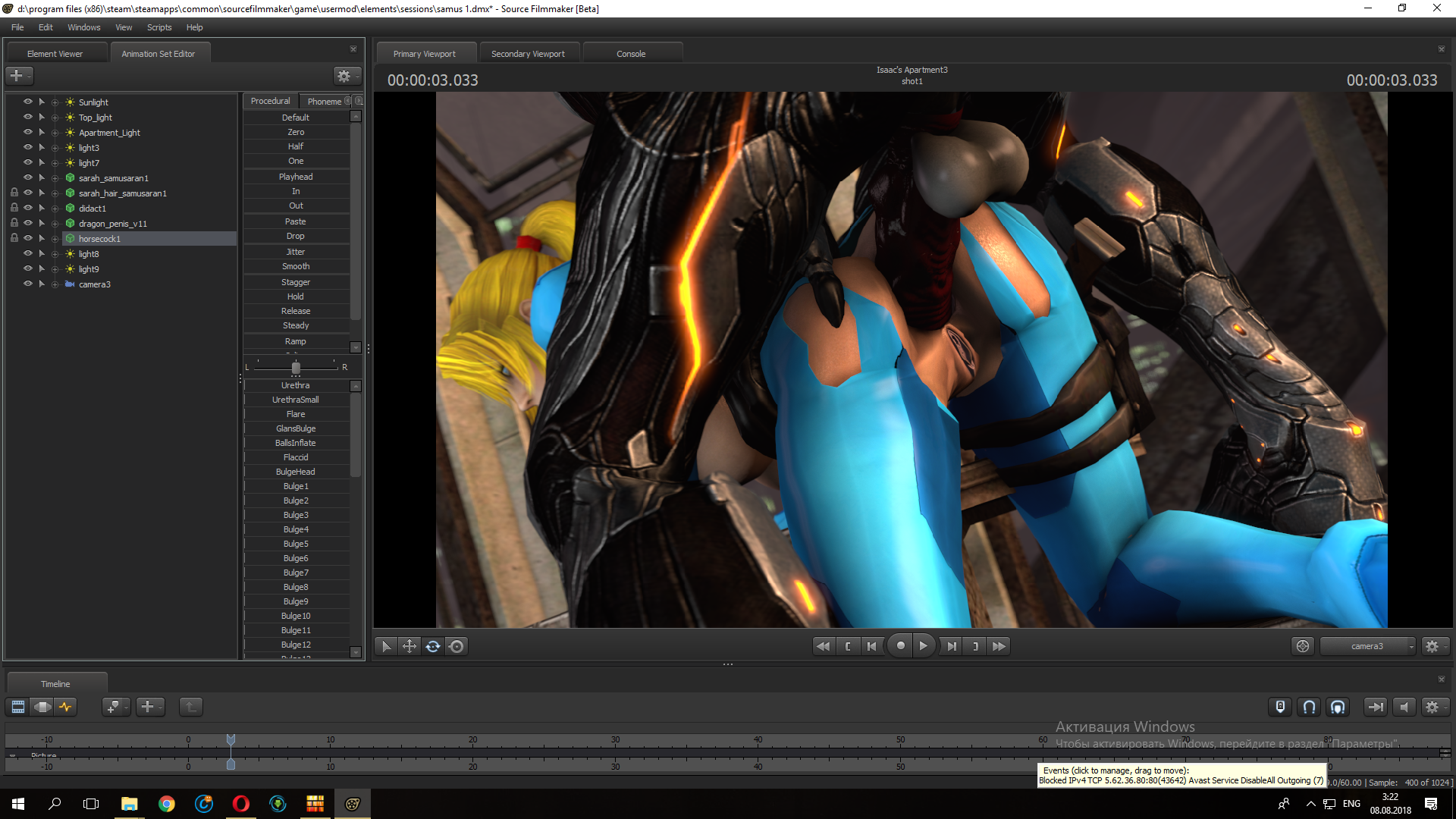The width and height of the screenshot is (1456, 819).
Task: Open the Opera browser from the taskbar
Action: pyautogui.click(x=241, y=804)
